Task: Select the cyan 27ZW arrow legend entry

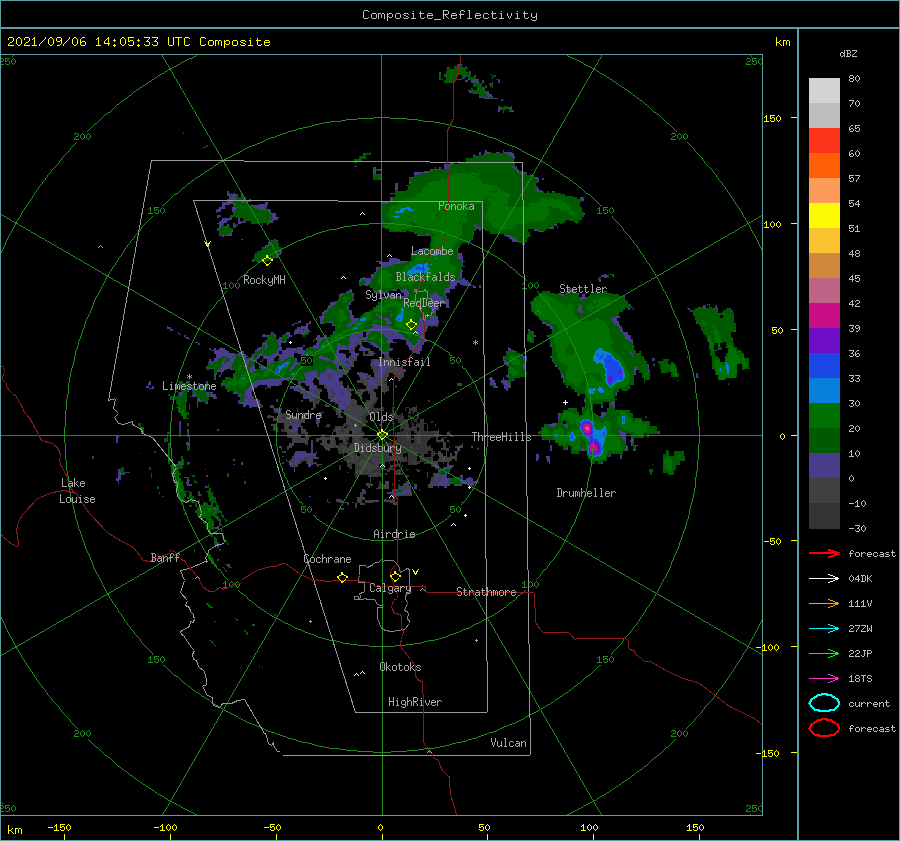Action: click(824, 629)
